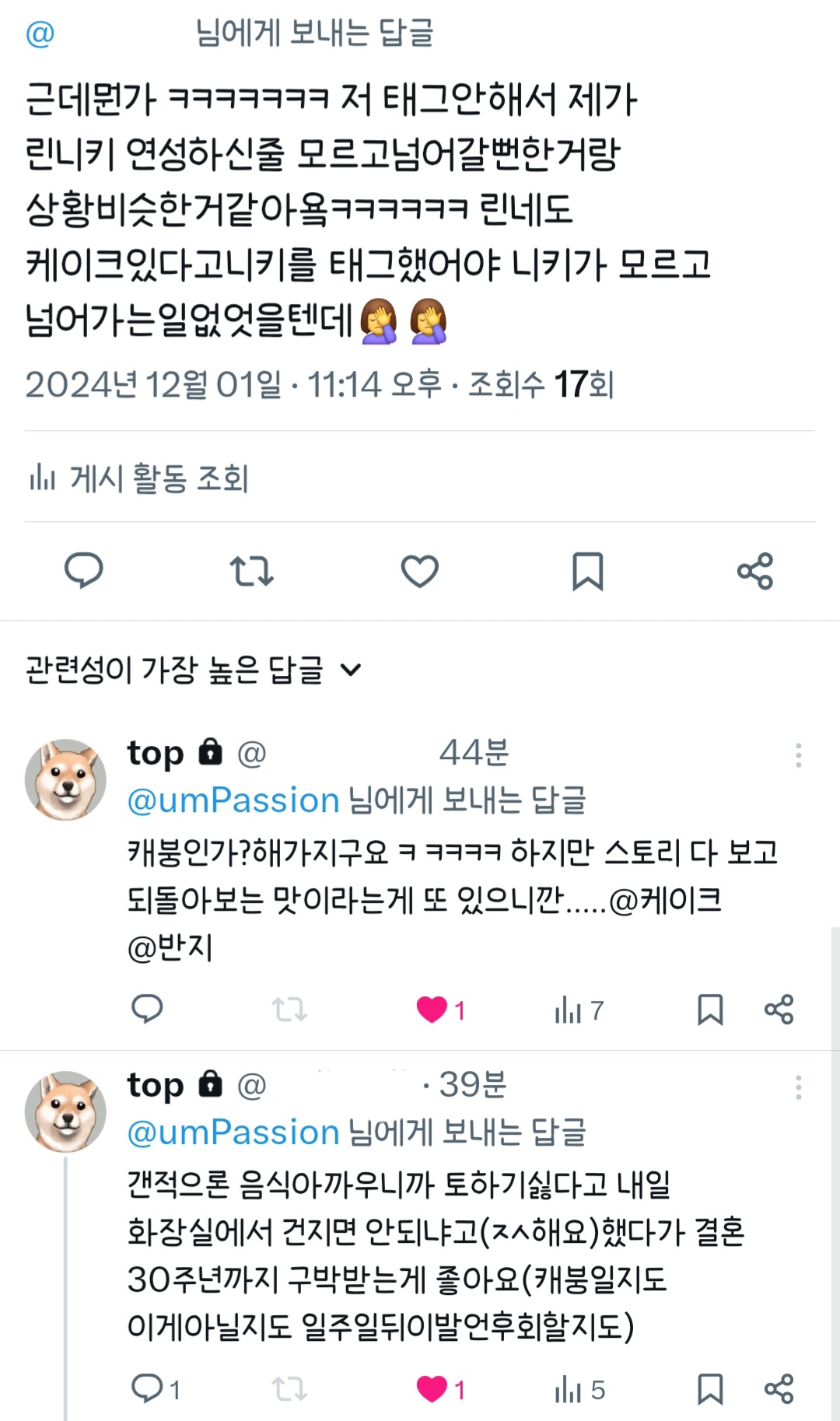Bookmark the main post
Viewport: 840px width, 1421px height.
pyautogui.click(x=587, y=571)
